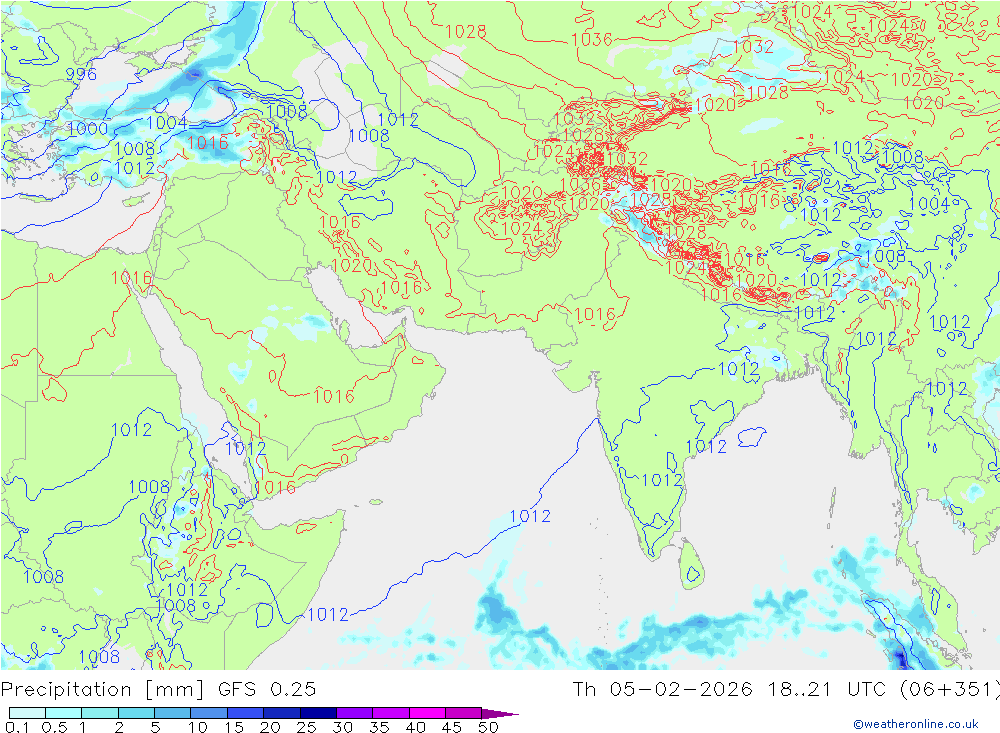Select the 35–40 mm legend swatch
The width and height of the screenshot is (1000, 733).
coord(391,713)
